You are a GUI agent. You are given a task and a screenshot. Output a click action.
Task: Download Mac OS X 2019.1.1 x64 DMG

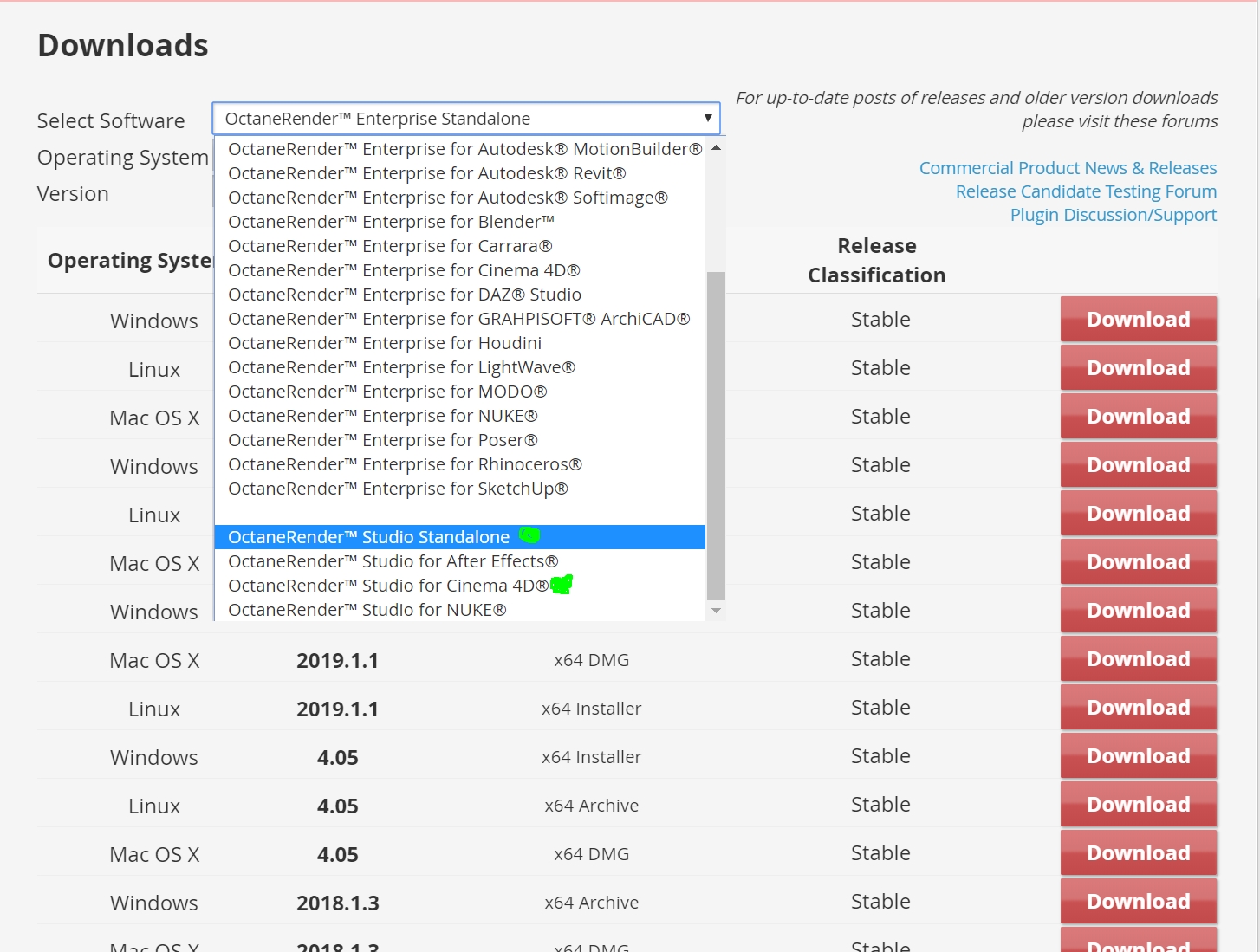[1139, 659]
